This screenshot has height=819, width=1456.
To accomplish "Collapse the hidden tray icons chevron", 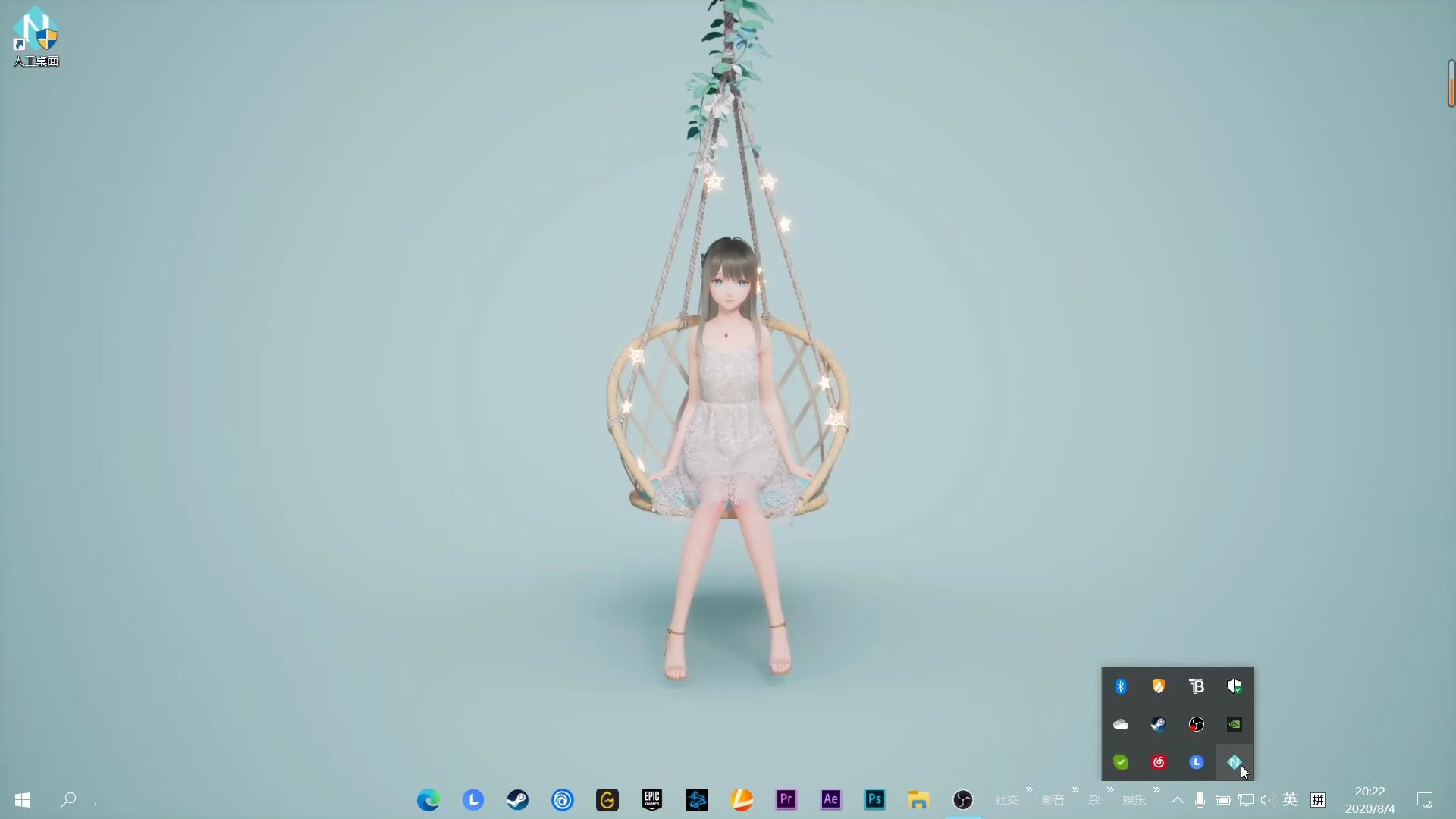I will (1178, 800).
